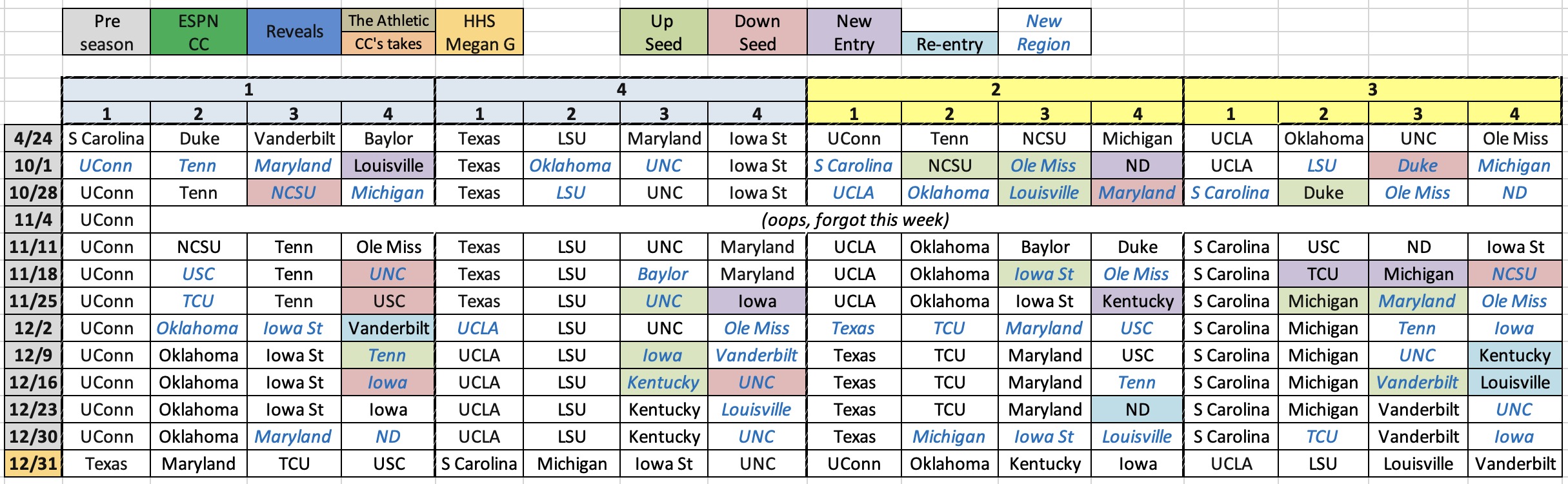
Task: Click the 'oops, forgot this week' merged cell
Action: click(x=855, y=220)
